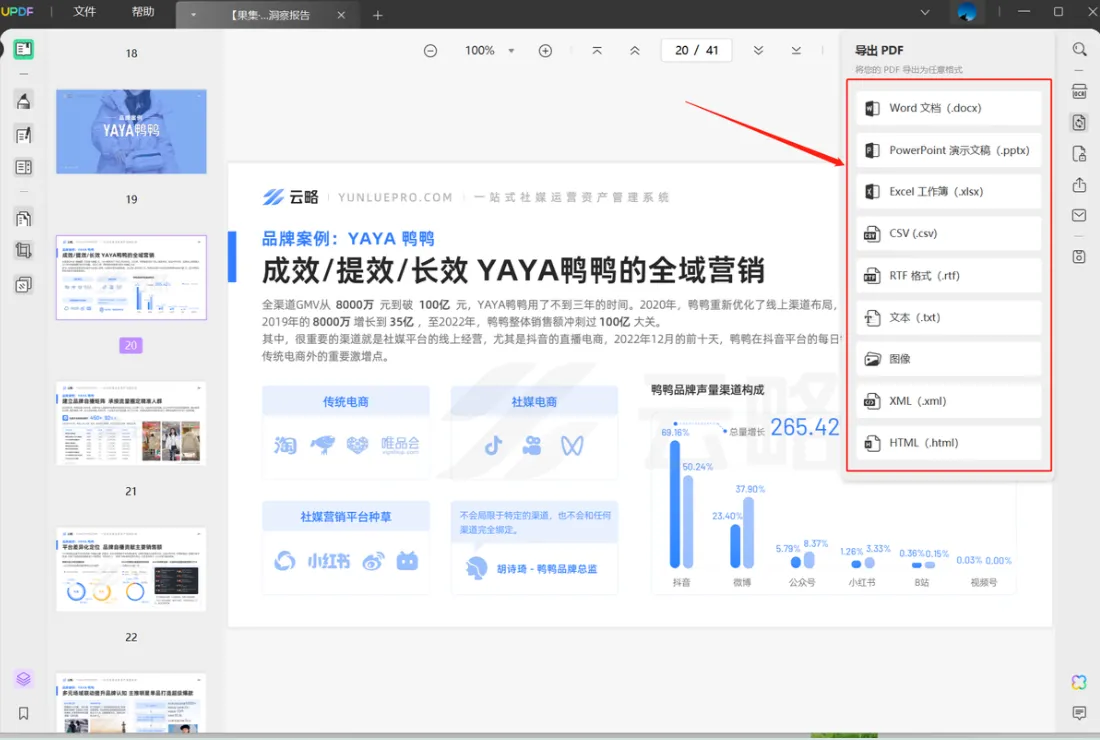Open the bookmarks panel icon
The image size is (1100, 740).
[x=23, y=713]
